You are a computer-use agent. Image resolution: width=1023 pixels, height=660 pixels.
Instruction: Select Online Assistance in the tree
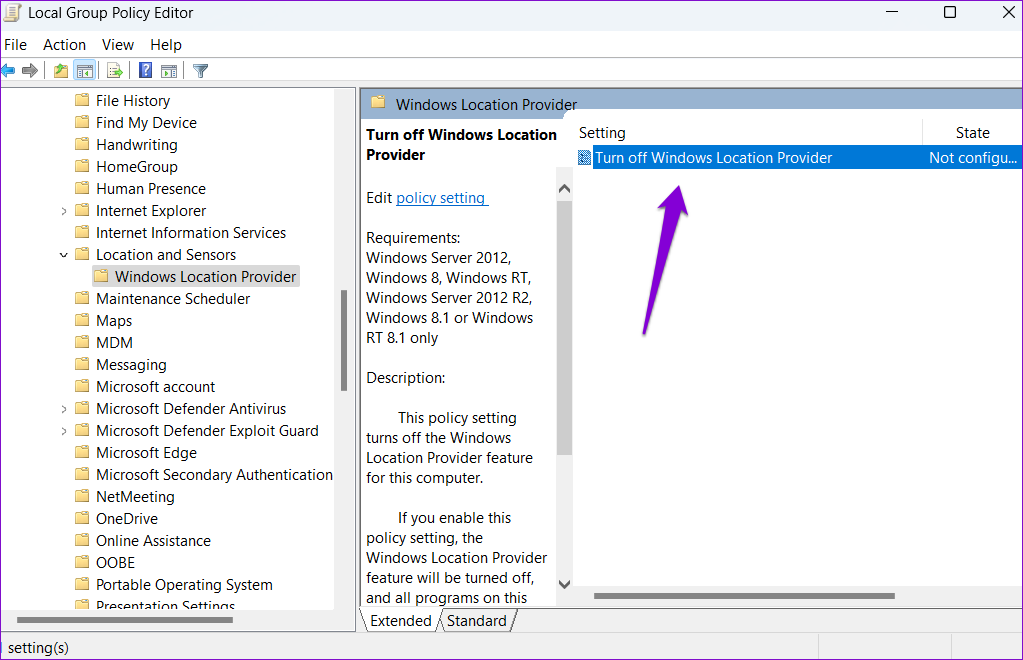(153, 541)
